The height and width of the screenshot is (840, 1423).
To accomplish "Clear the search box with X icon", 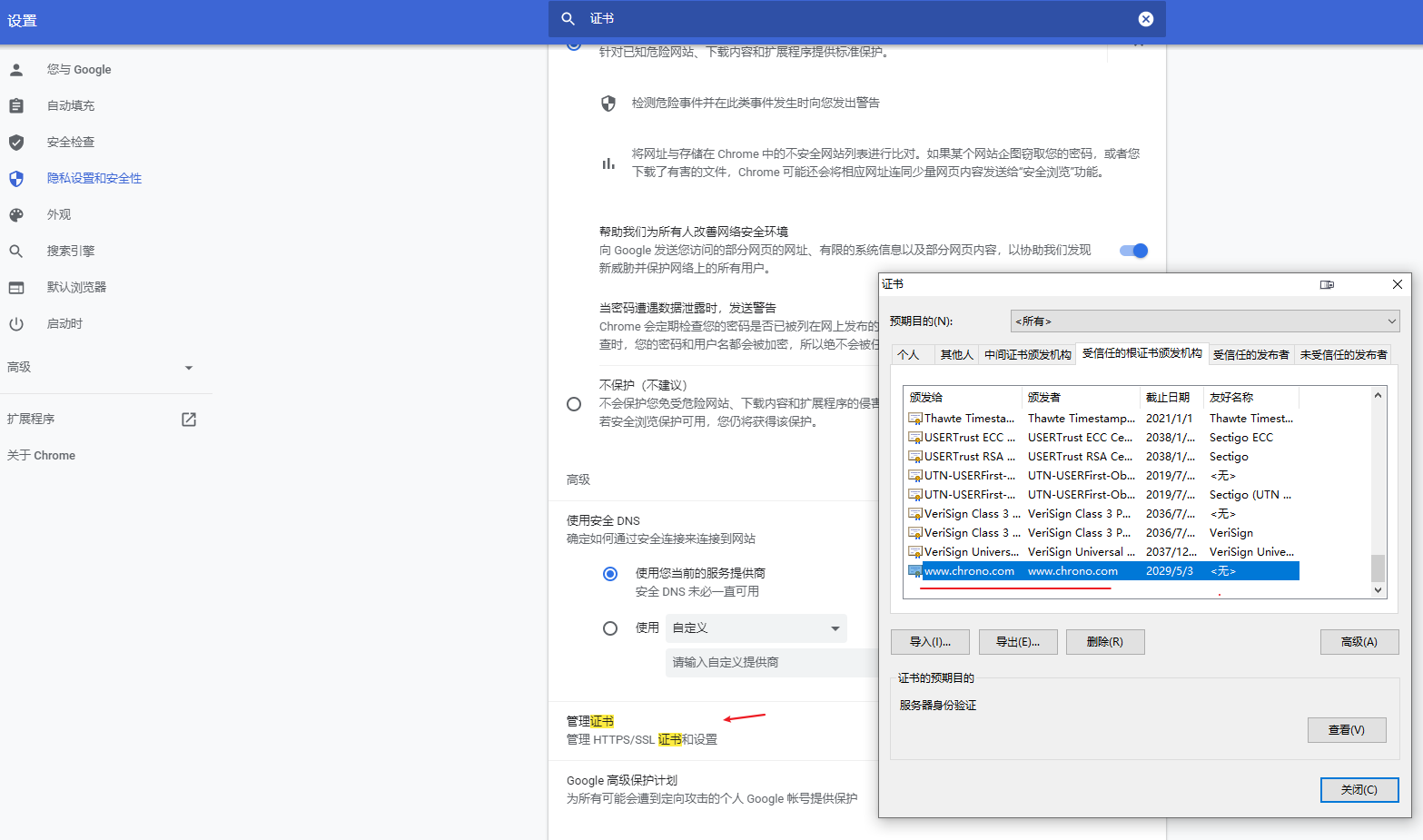I will coord(1146,19).
